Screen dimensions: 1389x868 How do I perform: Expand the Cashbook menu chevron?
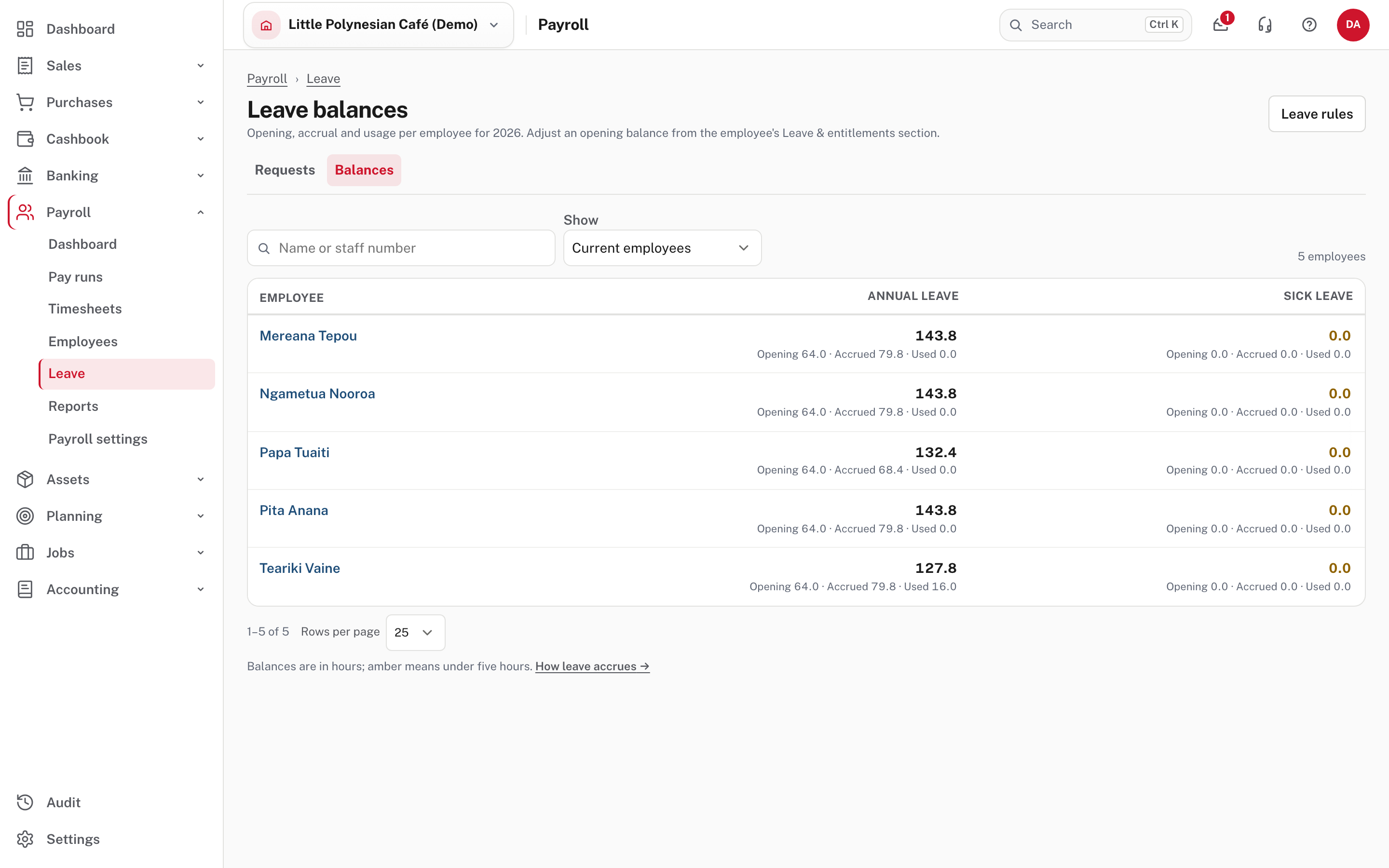[200, 139]
